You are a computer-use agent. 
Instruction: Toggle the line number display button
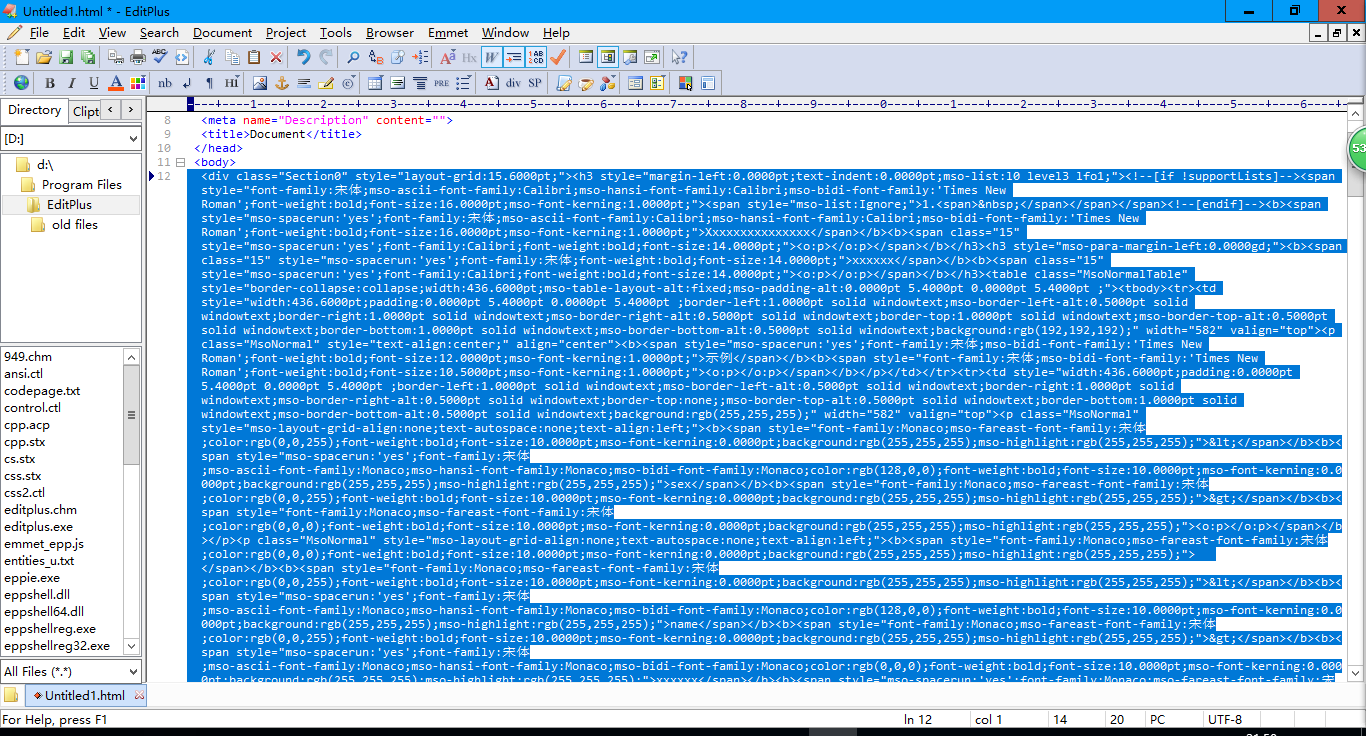pyautogui.click(x=536, y=57)
